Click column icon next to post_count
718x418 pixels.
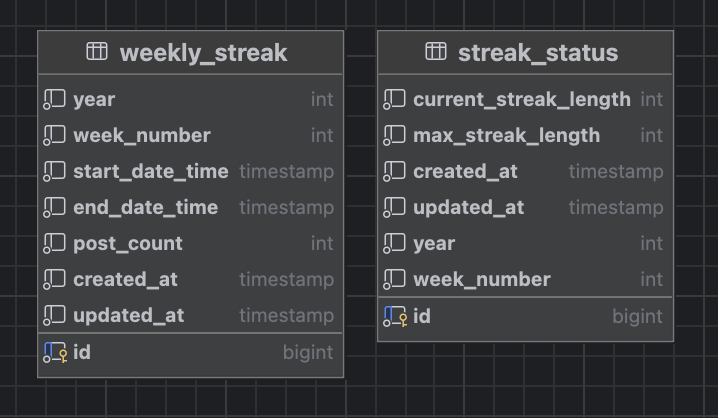tap(54, 244)
